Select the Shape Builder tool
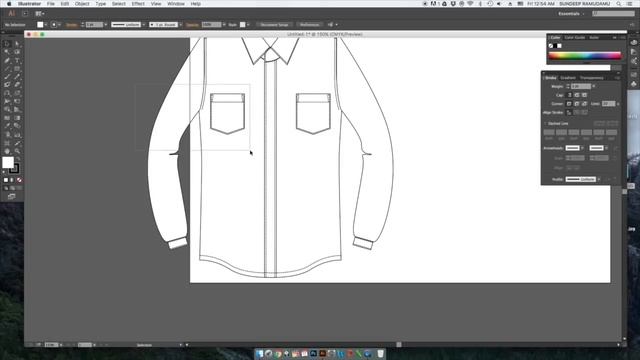Viewport: 640px width, 360px height. pyautogui.click(x=7, y=109)
